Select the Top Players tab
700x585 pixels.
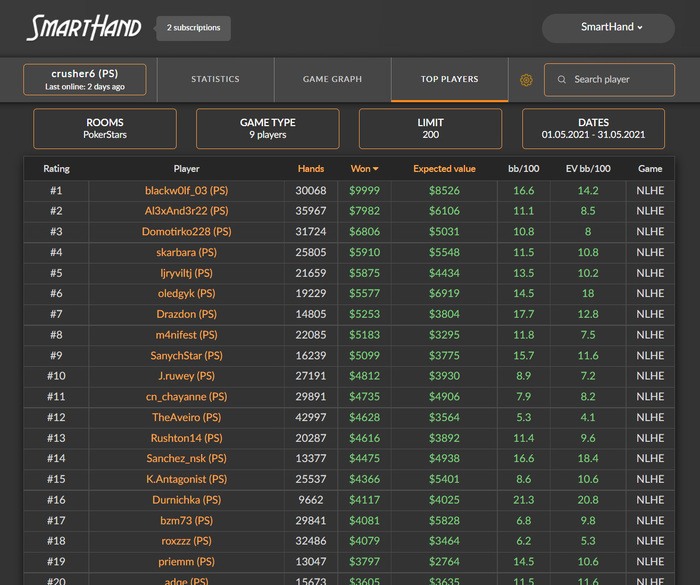point(450,79)
